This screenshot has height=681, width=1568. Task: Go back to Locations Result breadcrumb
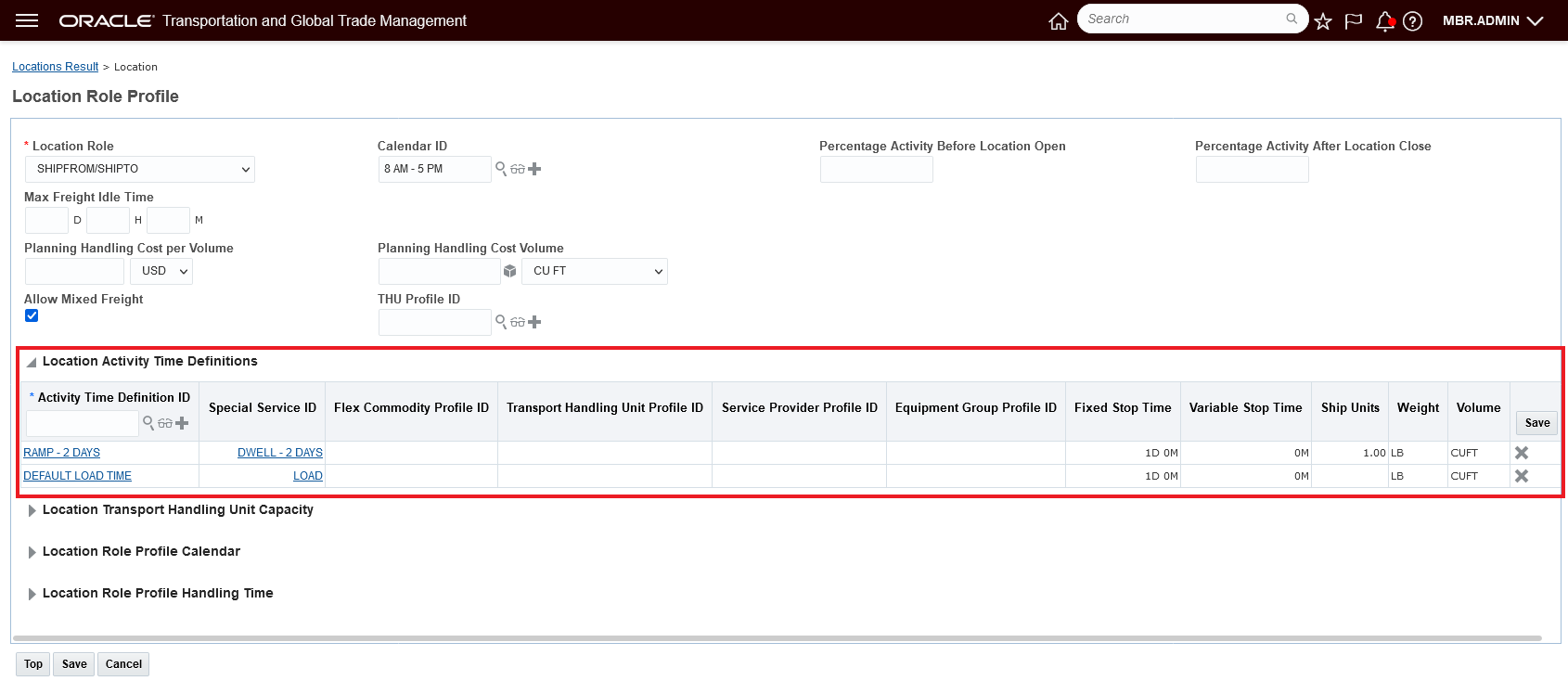pyautogui.click(x=55, y=67)
